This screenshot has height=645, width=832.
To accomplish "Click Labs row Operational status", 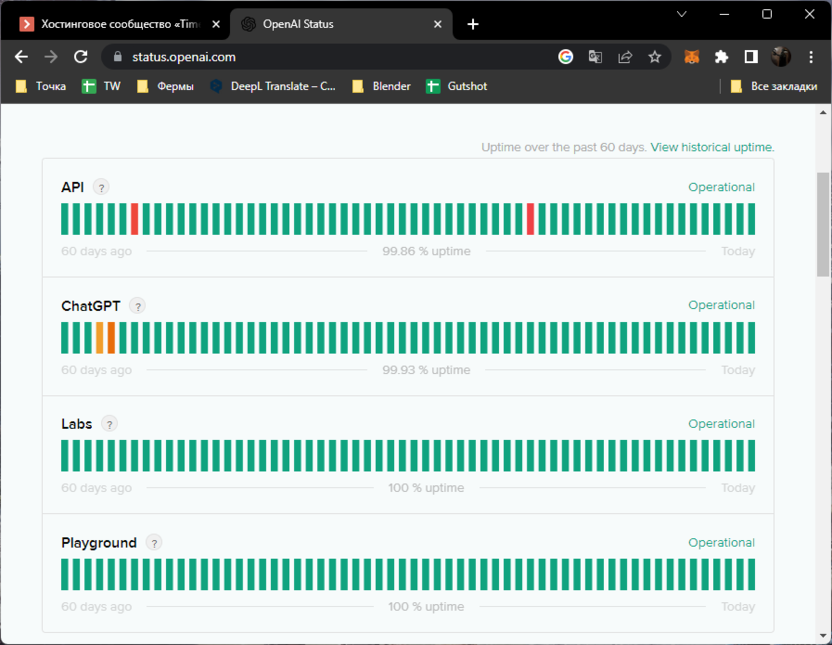I will (721, 424).
